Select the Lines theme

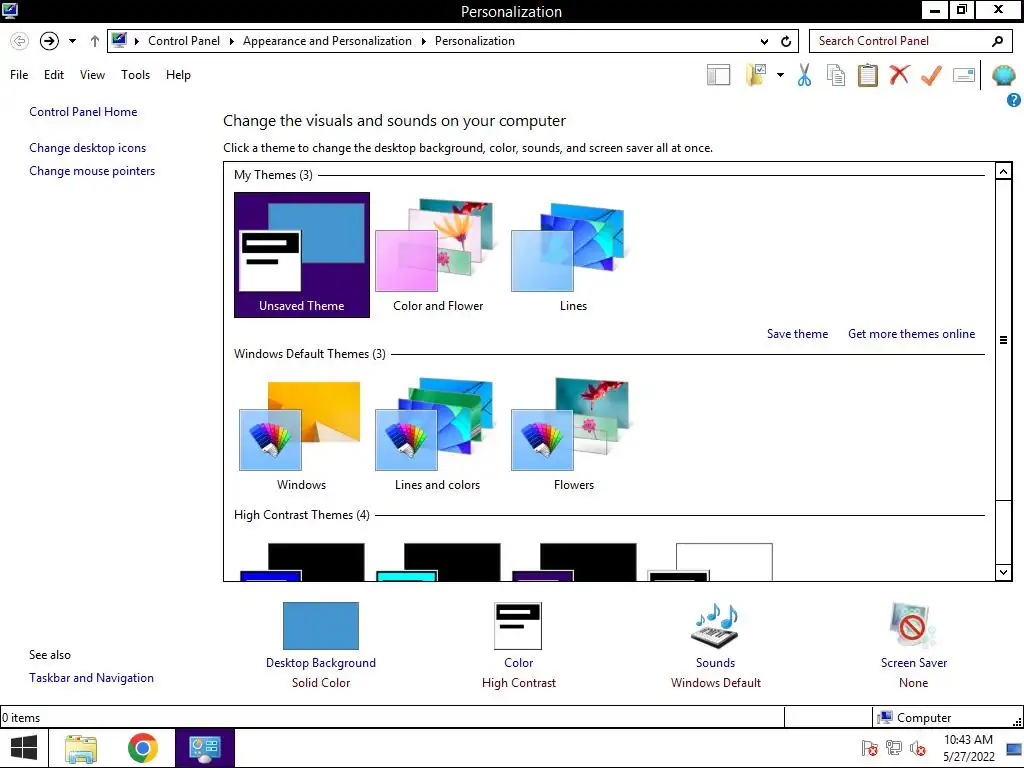573,255
